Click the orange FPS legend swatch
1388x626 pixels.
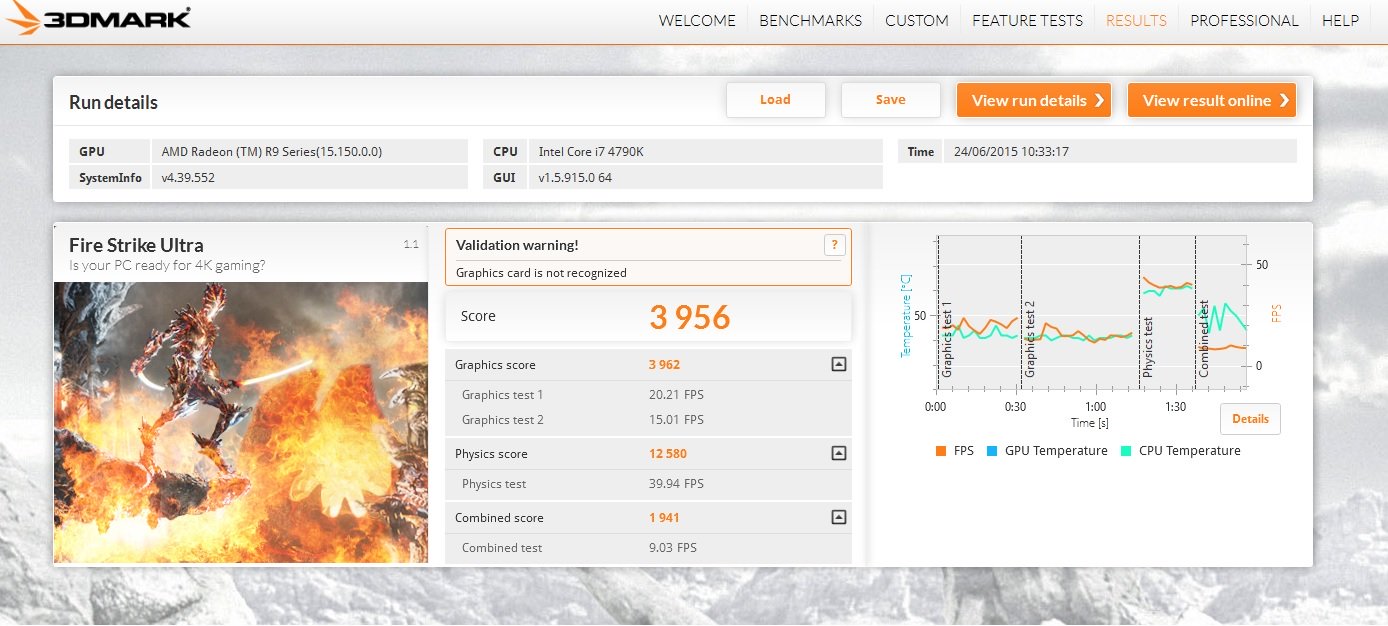tap(940, 451)
